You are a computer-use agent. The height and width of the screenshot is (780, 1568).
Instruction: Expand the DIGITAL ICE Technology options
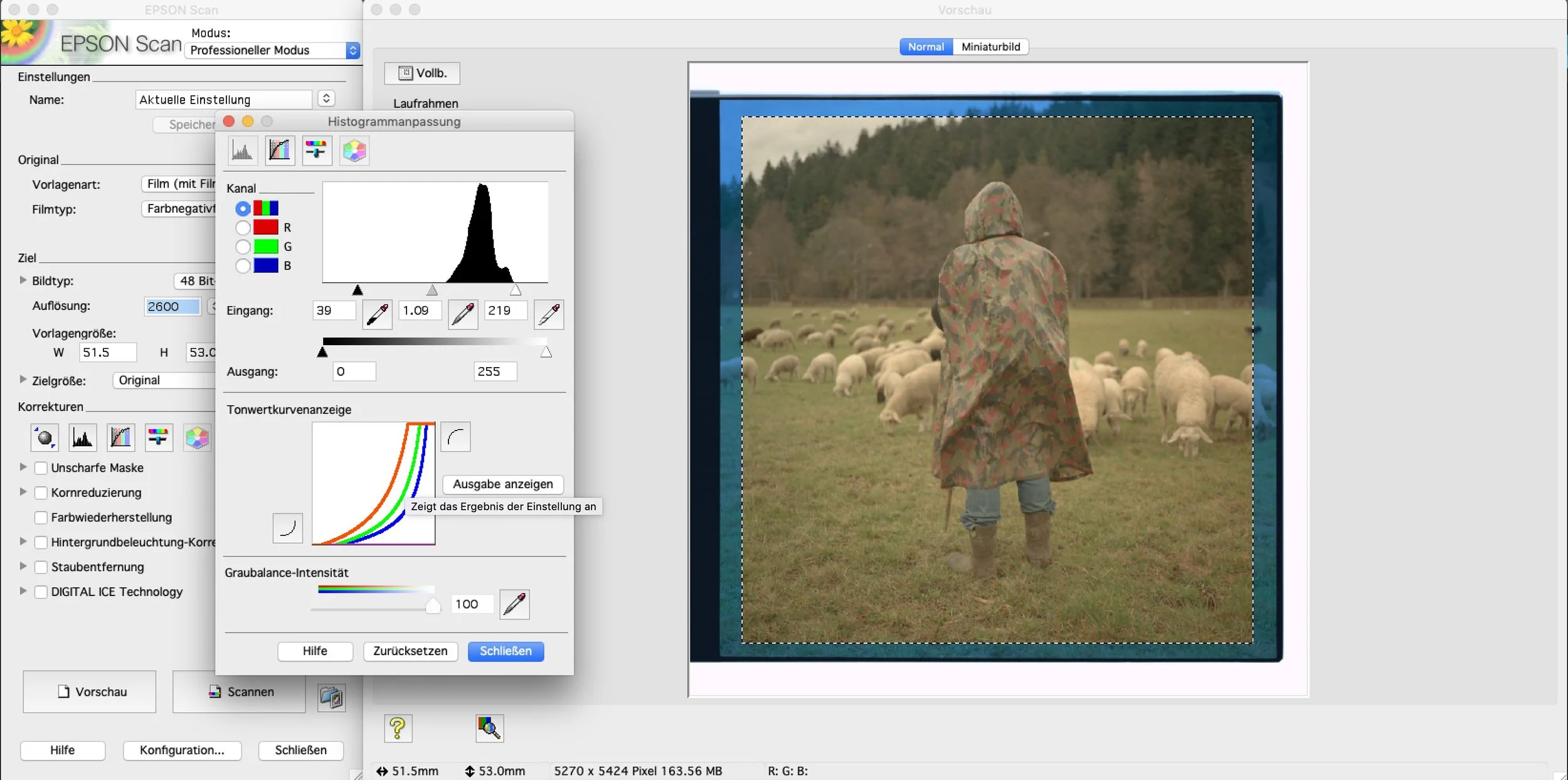click(23, 591)
